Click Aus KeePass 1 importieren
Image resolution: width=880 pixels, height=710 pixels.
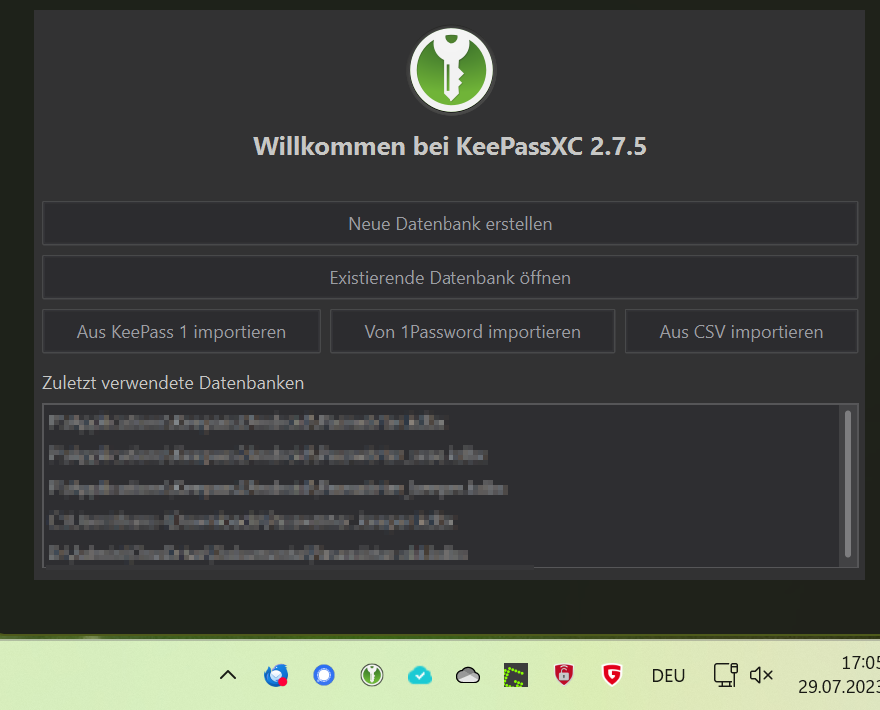coord(181,331)
